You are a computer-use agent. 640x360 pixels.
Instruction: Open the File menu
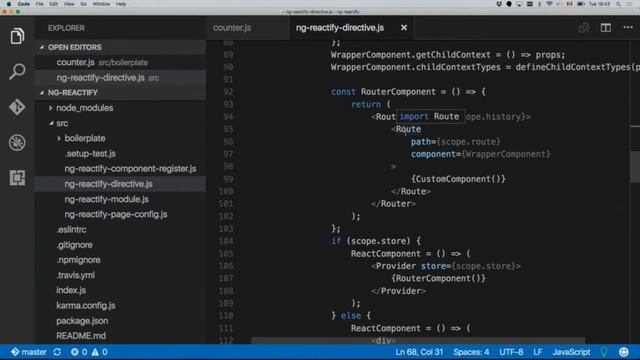click(39, 4)
